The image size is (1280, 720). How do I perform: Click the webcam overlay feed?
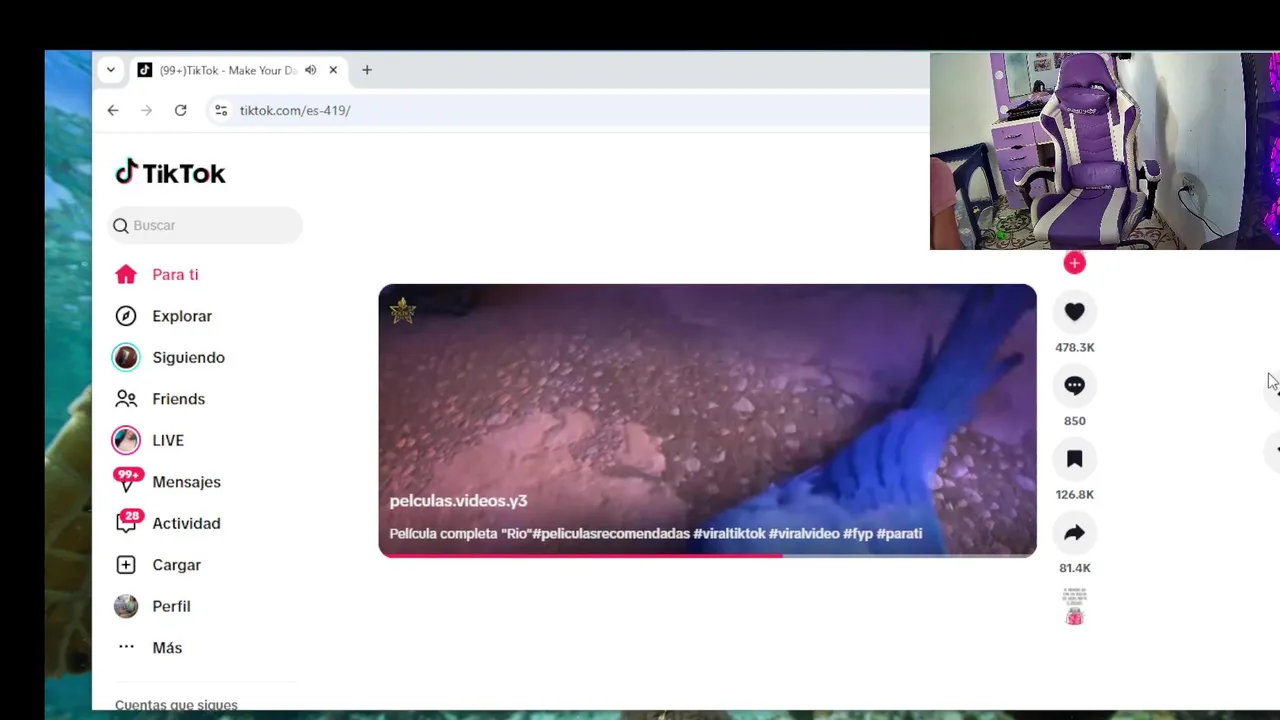coord(1105,151)
